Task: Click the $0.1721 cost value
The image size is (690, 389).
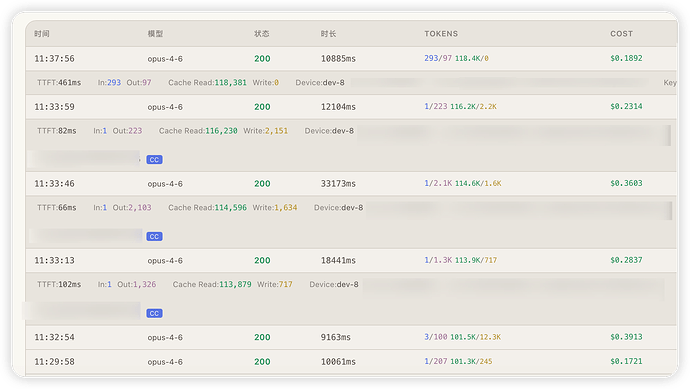Action: pyautogui.click(x=626, y=361)
